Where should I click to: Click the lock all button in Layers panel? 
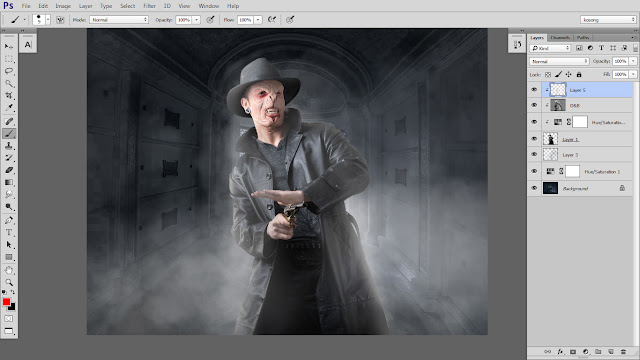[x=579, y=75]
